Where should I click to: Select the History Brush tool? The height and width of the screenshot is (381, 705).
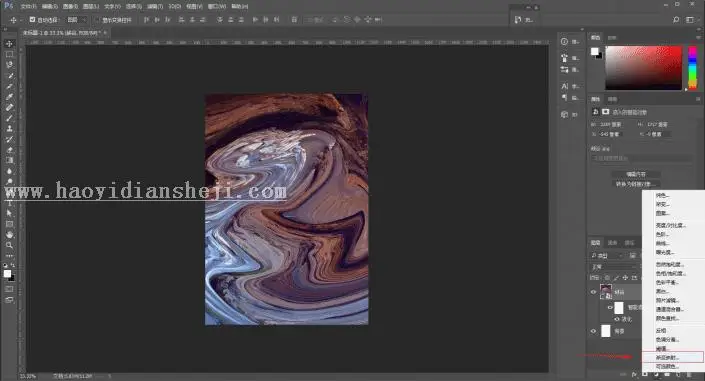tap(9, 139)
